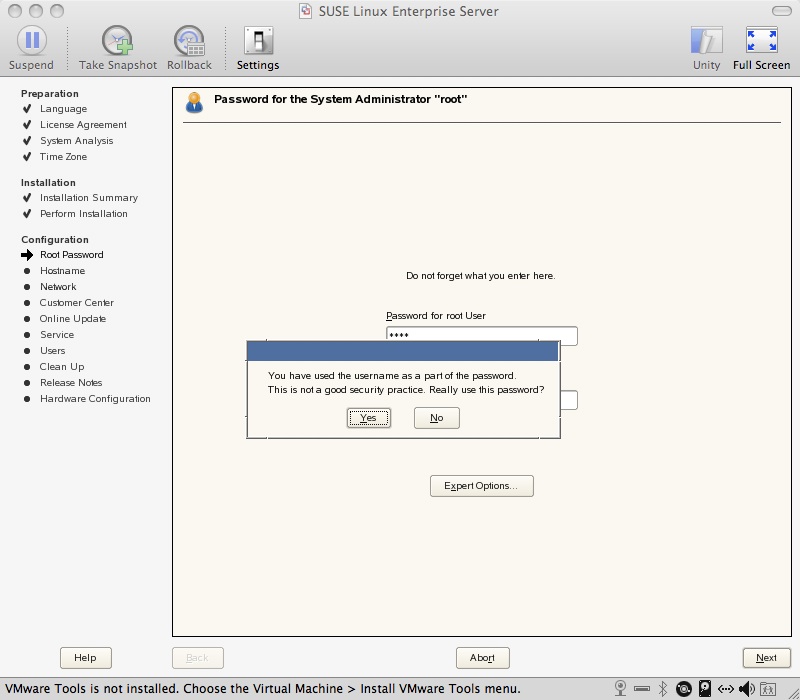Click the sound speaker status icon
800x700 pixels.
(x=746, y=689)
